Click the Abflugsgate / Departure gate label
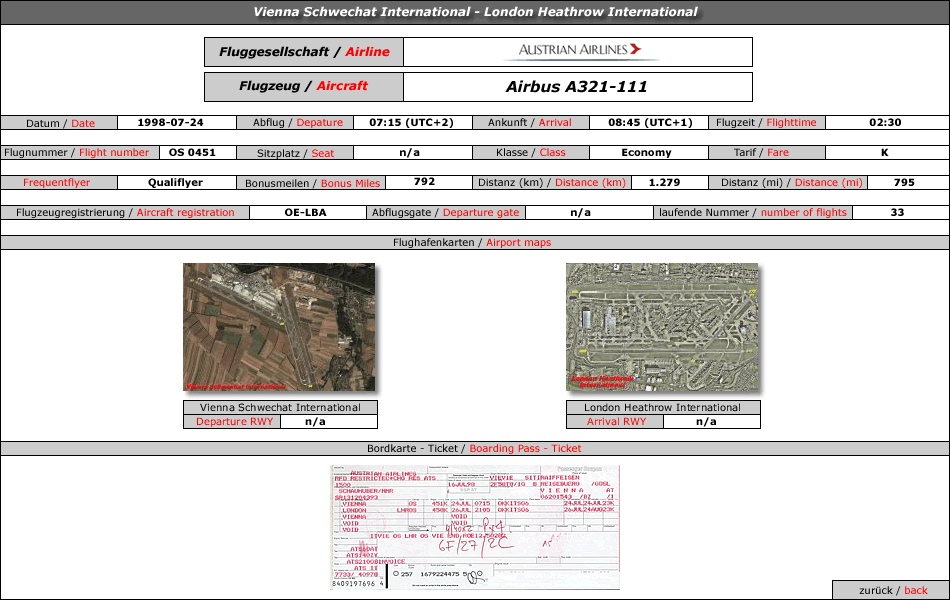This screenshot has width=950, height=600. (446, 213)
